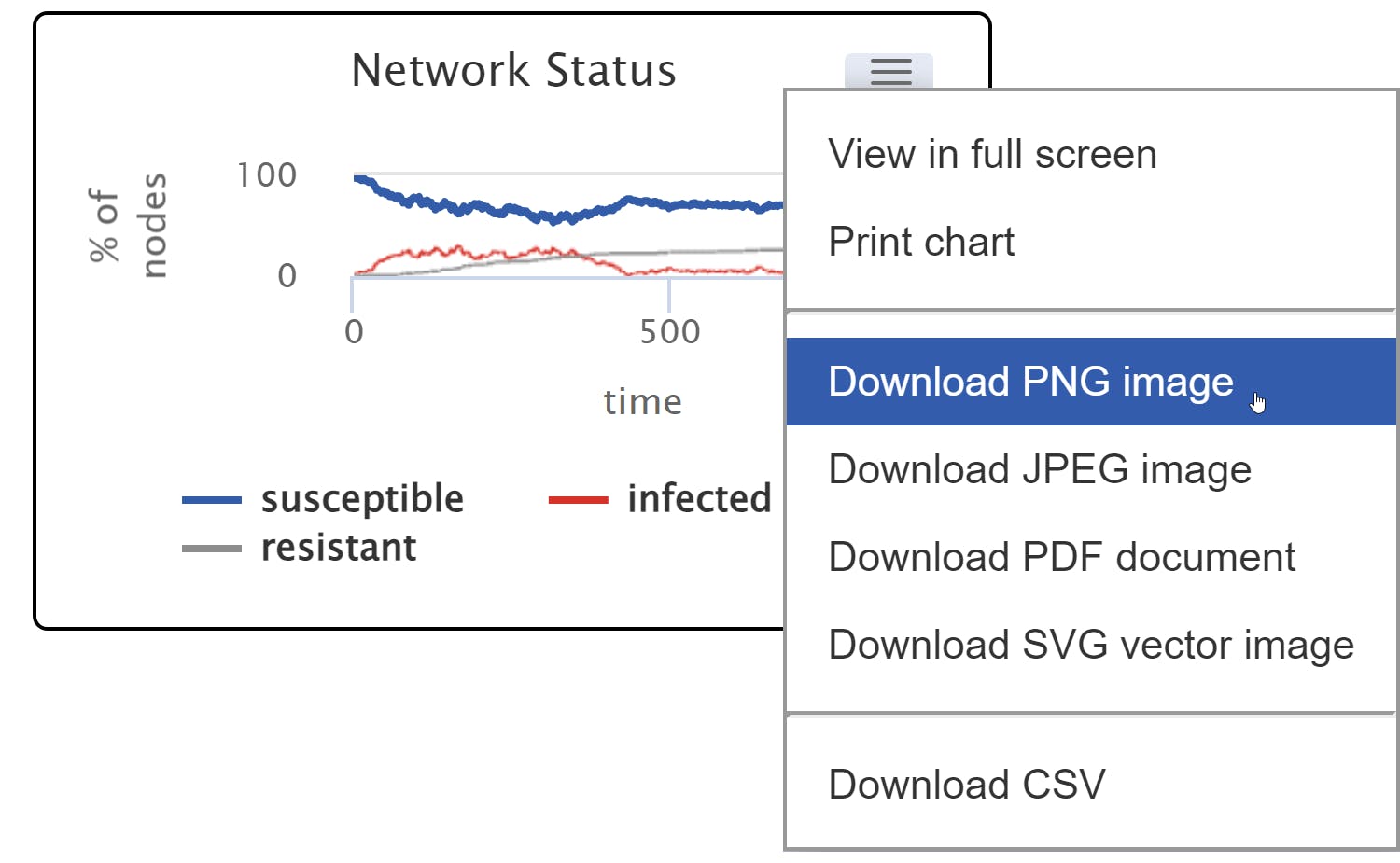Image resolution: width=1400 pixels, height=863 pixels.
Task: Toggle the infected series legend label
Action: (699, 499)
